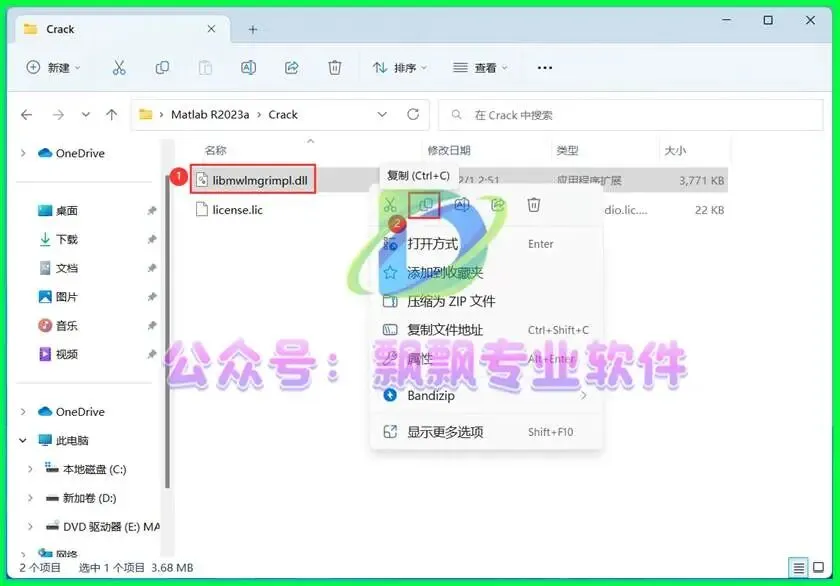Select the libmwlmgrimpl.dll file
This screenshot has width=840, height=586.
[260, 181]
